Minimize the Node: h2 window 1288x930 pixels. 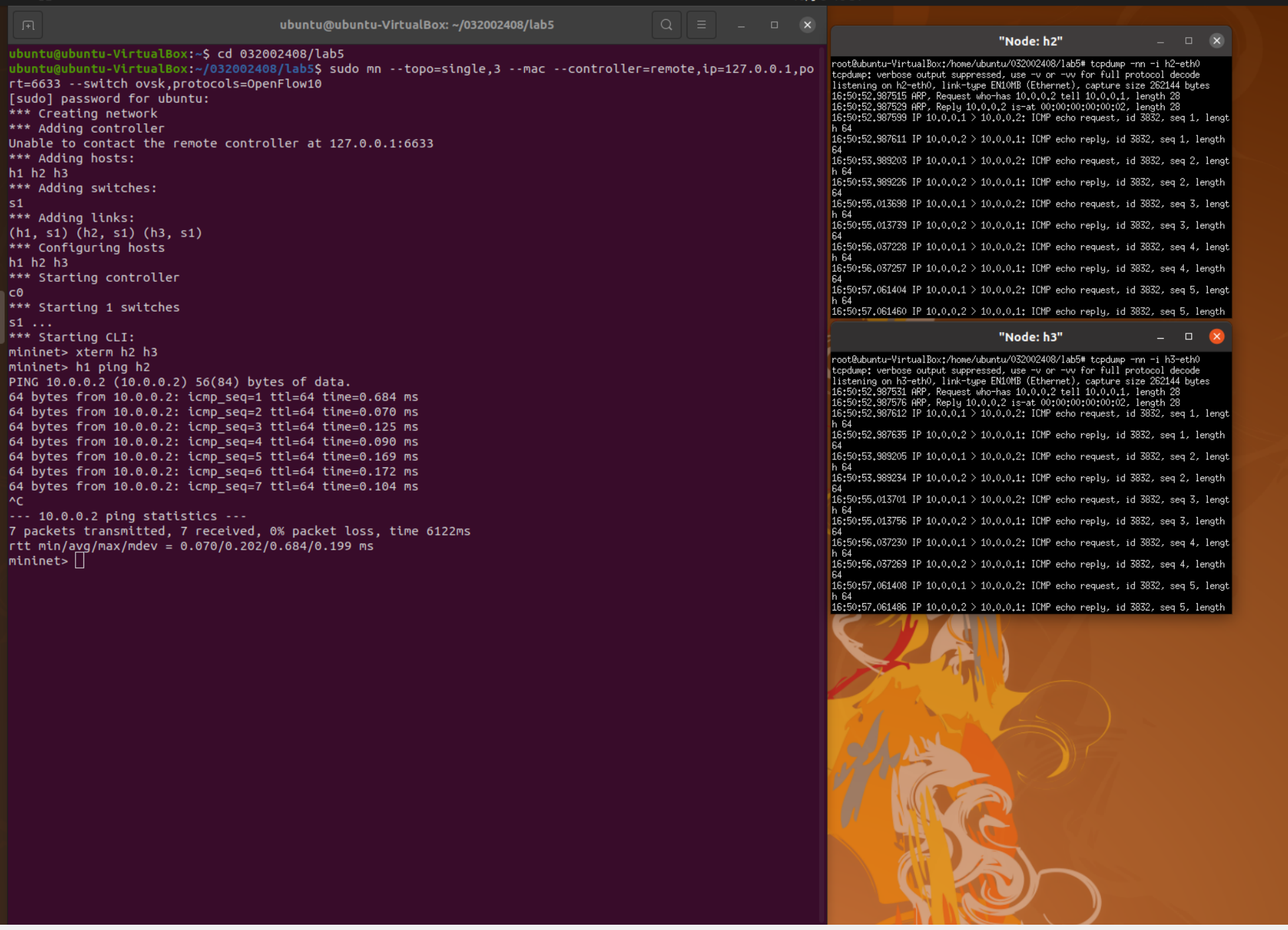click(1160, 41)
